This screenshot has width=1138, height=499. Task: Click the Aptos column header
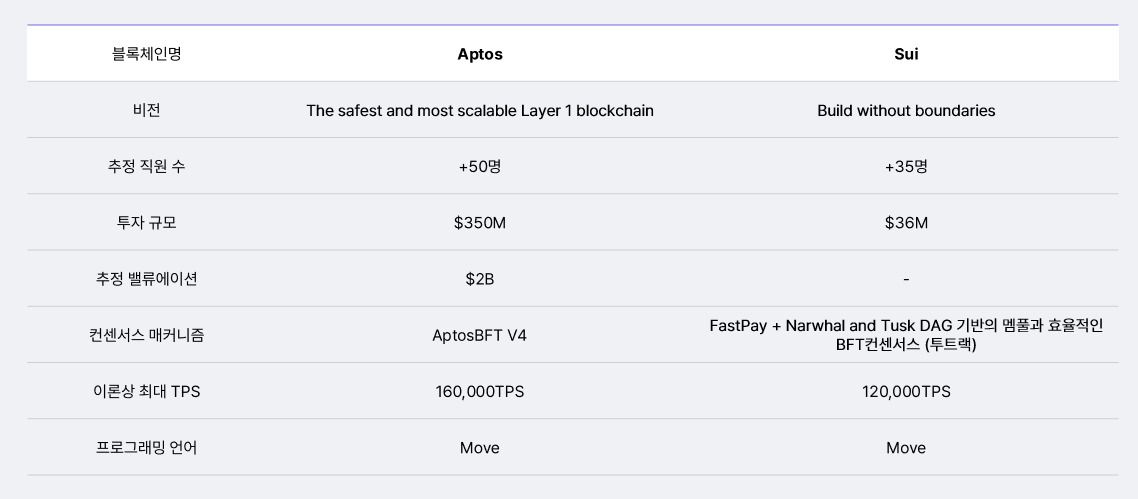[480, 54]
